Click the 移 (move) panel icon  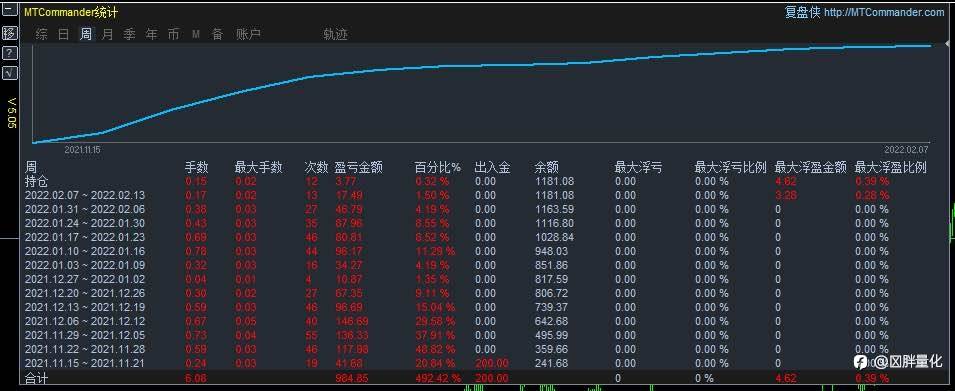[x=10, y=33]
